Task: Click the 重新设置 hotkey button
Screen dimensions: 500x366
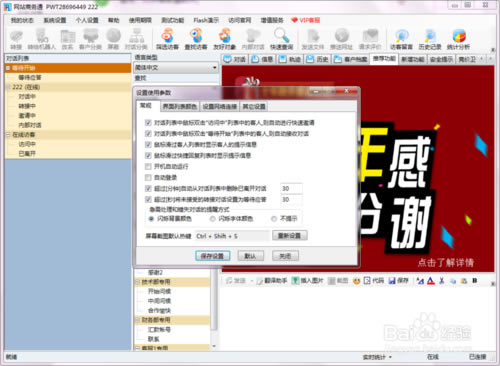Action: tap(290, 236)
